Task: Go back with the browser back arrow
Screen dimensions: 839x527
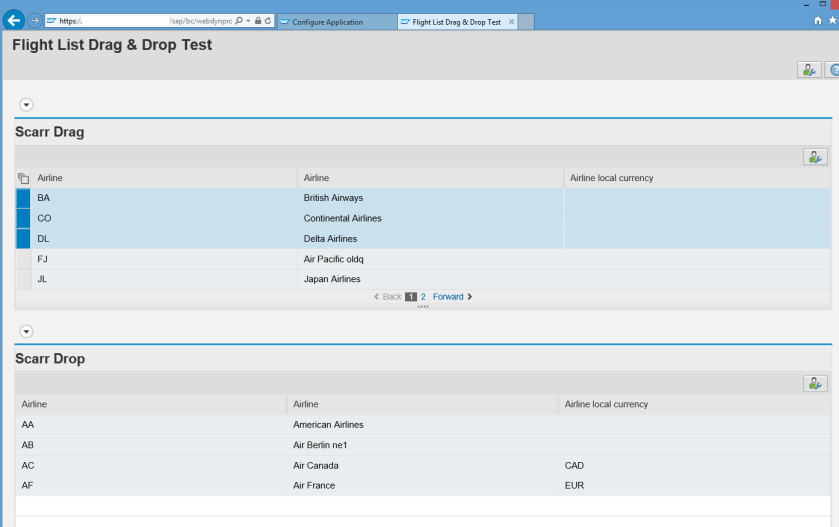Action: (14, 20)
